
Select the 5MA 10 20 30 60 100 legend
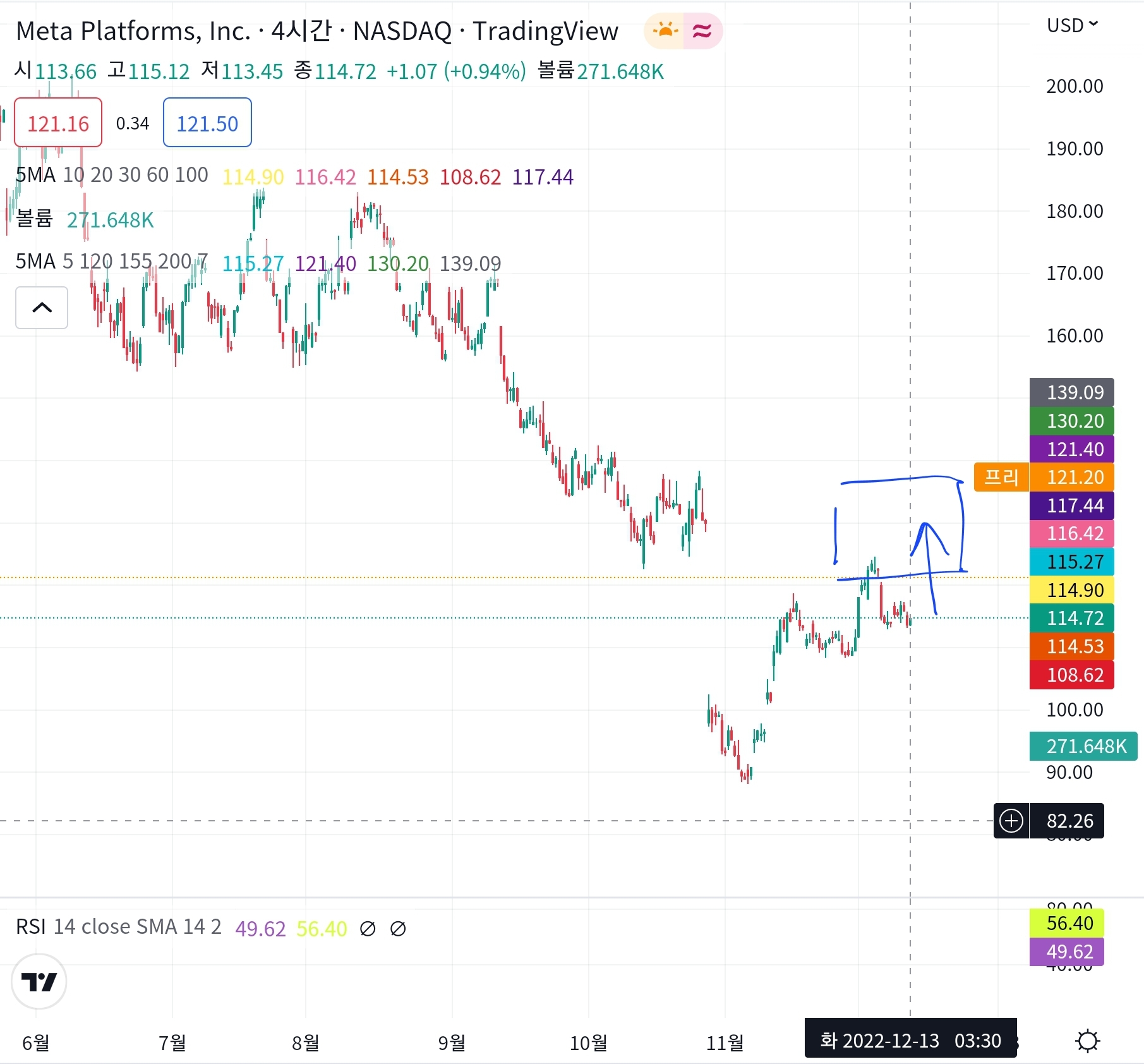[x=112, y=175]
